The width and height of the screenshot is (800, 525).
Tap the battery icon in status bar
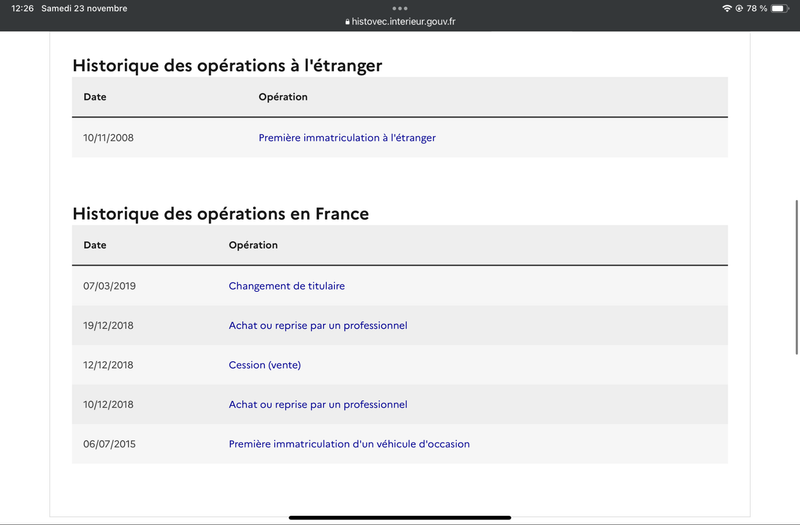pyautogui.click(x=780, y=8)
